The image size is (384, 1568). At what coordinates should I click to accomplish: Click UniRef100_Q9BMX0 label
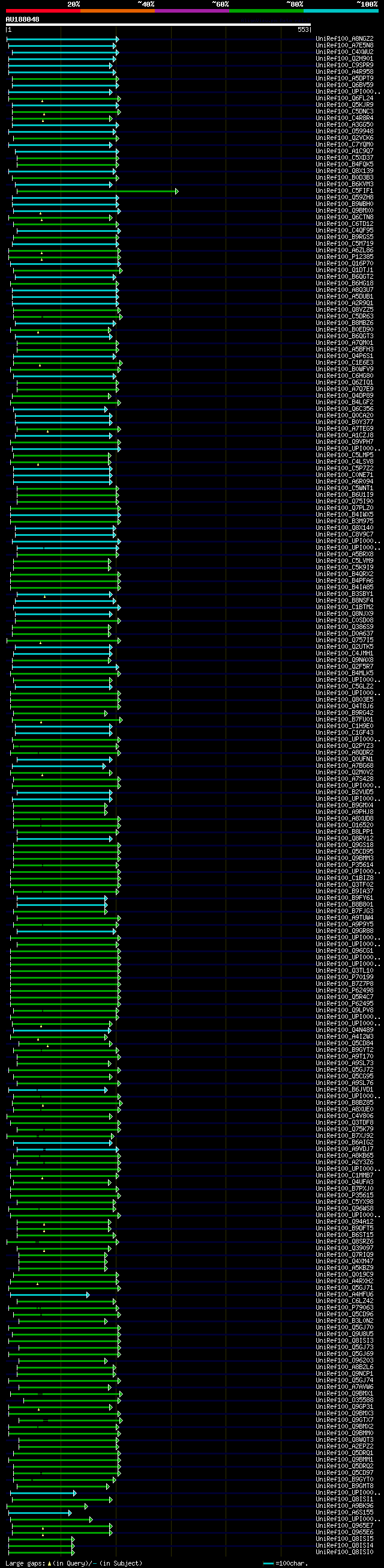pos(344,211)
